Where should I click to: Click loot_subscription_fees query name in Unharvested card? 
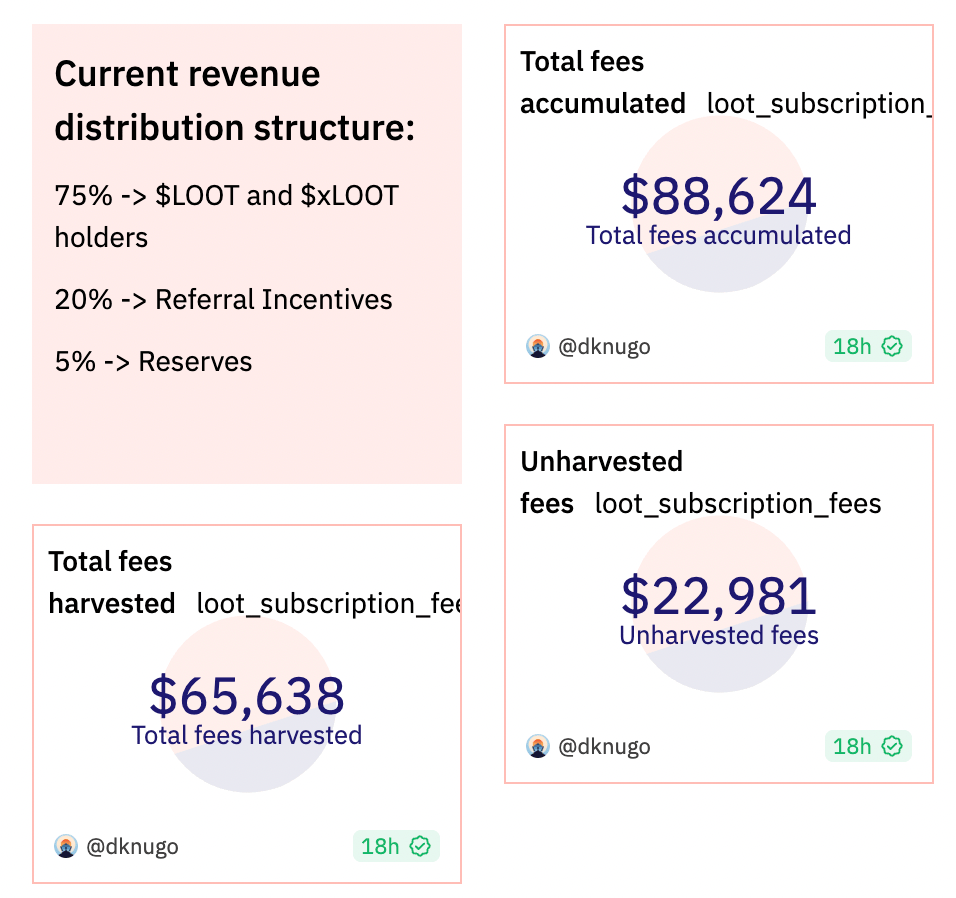coord(738,504)
